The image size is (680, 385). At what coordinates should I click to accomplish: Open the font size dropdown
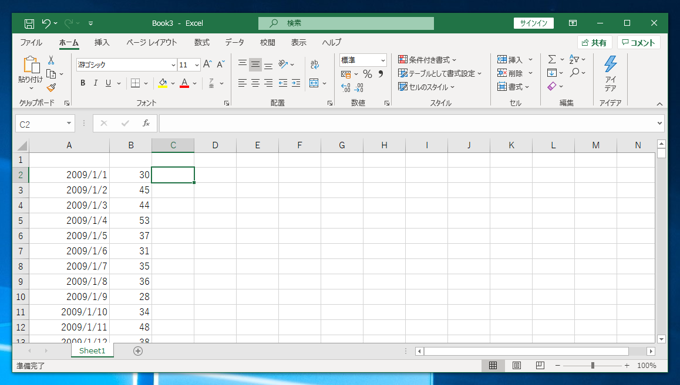point(197,65)
